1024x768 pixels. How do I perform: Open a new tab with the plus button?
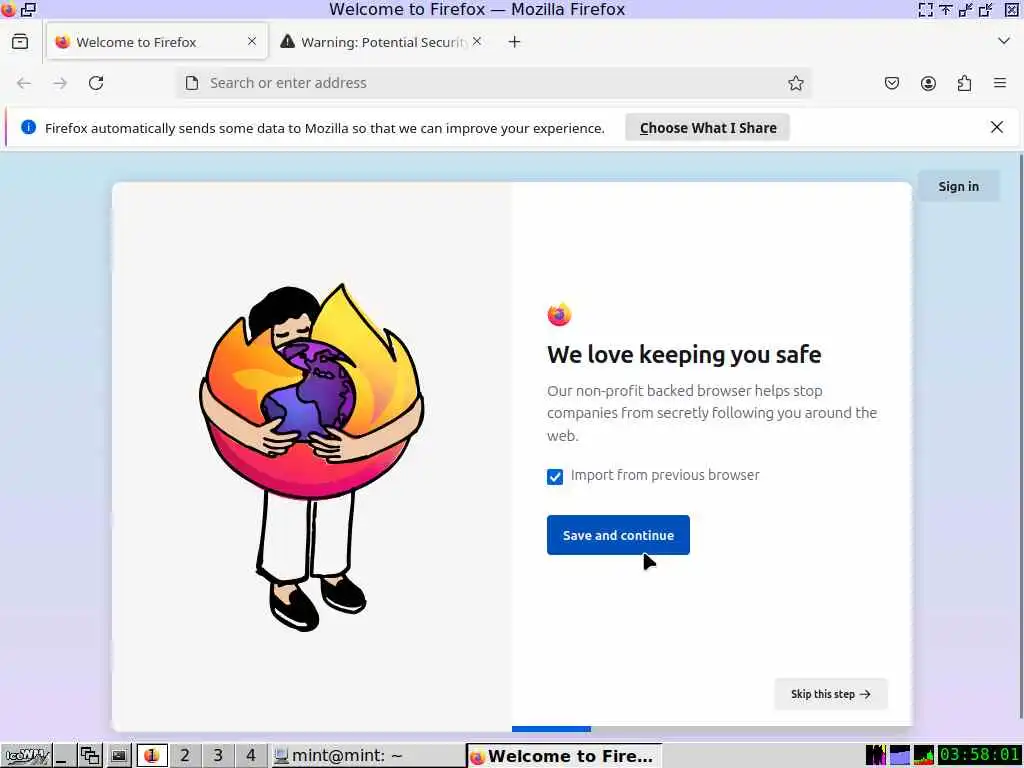pyautogui.click(x=515, y=42)
